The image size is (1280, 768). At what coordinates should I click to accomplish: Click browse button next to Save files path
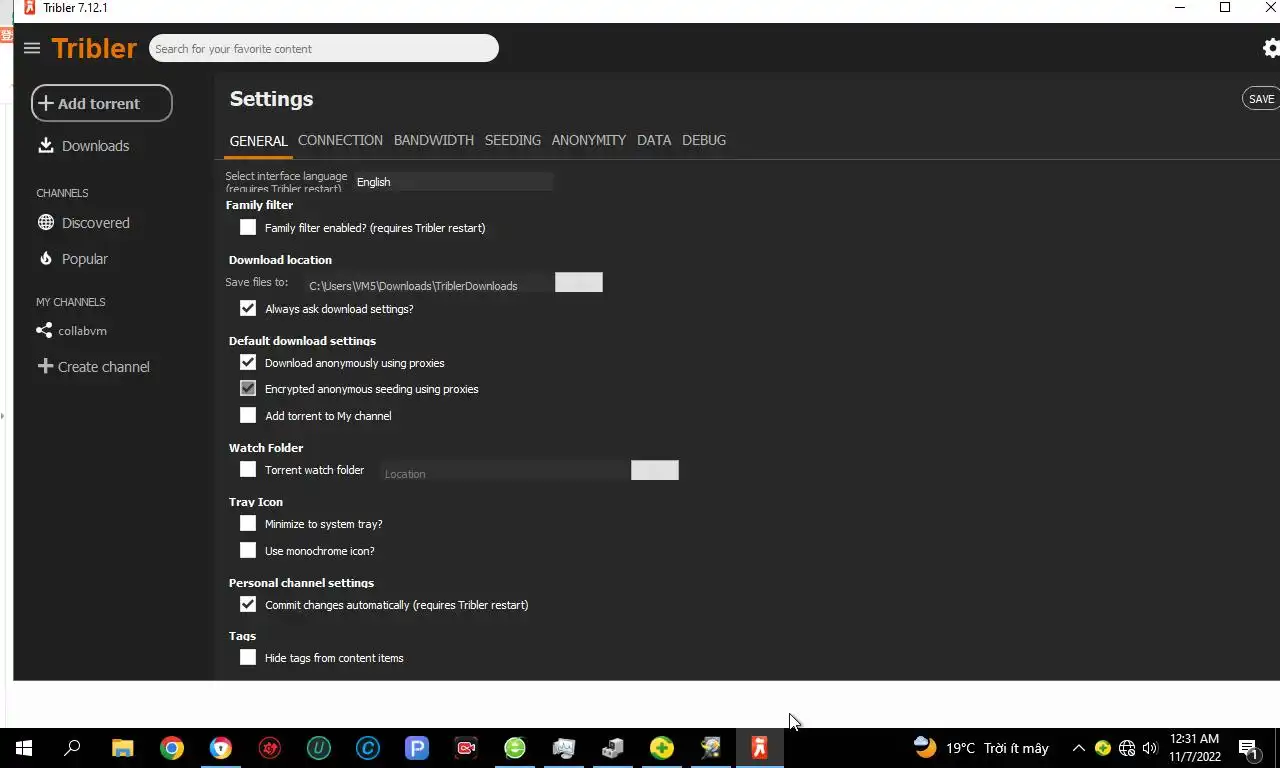click(579, 283)
